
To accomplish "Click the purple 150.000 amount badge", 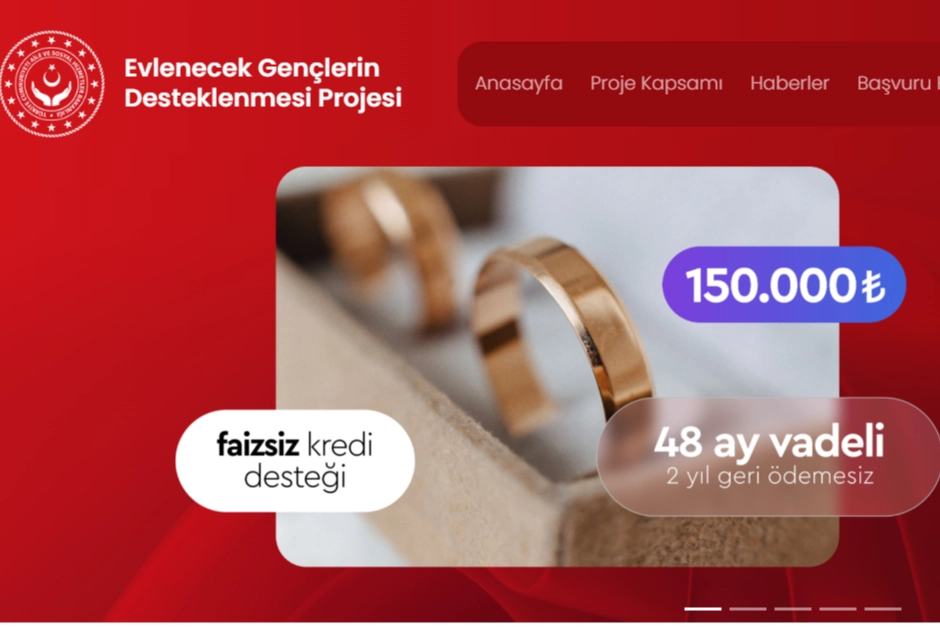I will coord(784,285).
